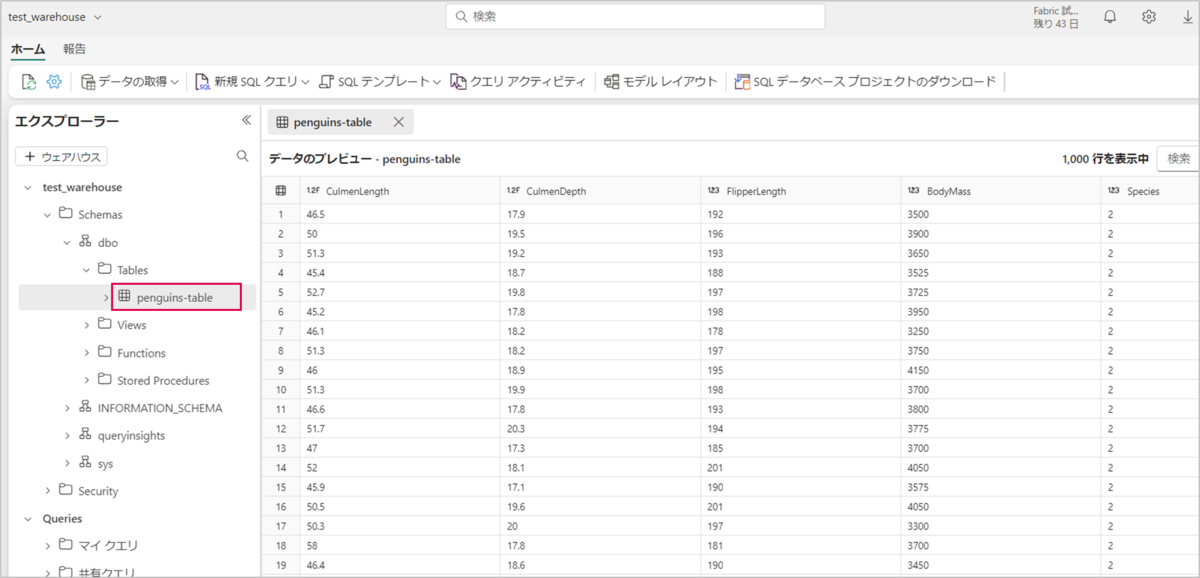The width and height of the screenshot is (1200, 578).
Task: Click FlipperLength value 178
Action: coord(715,331)
